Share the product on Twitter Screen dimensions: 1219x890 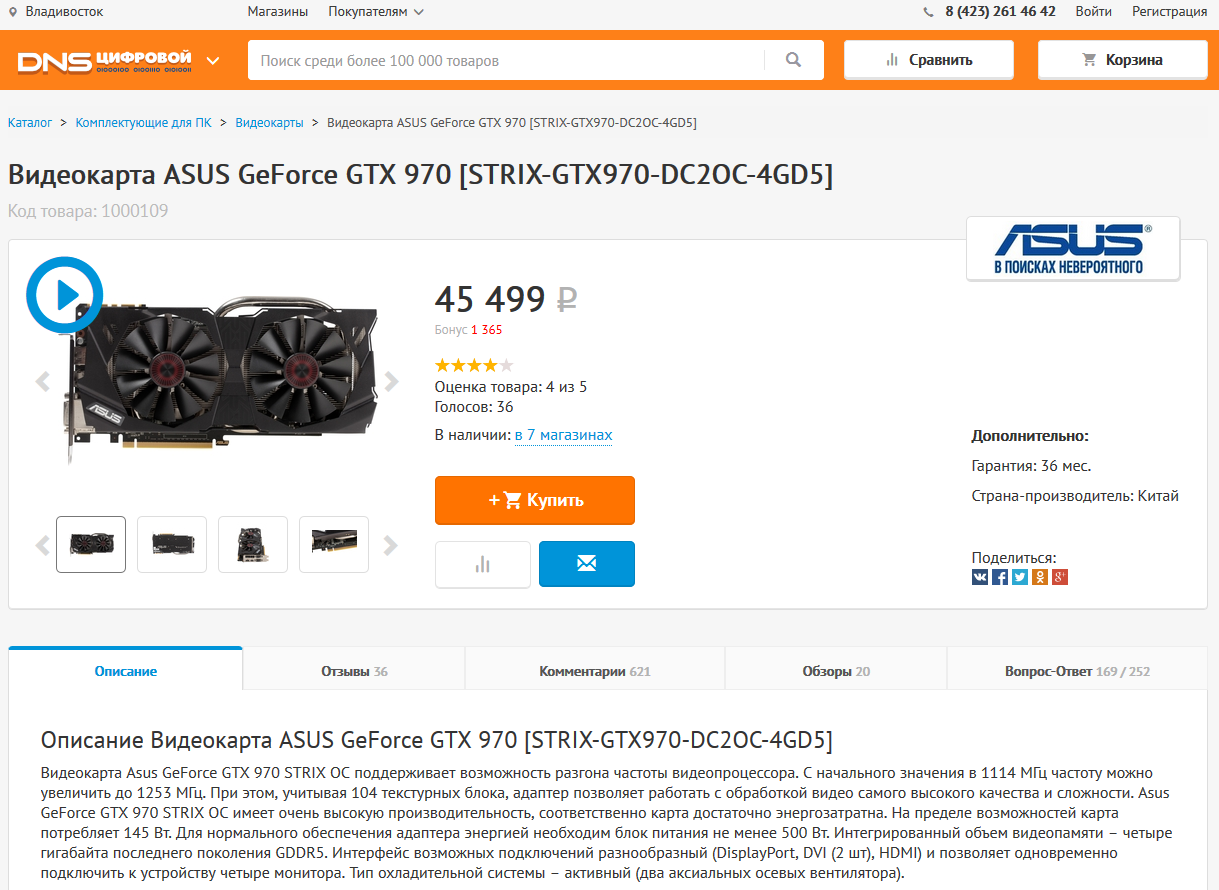pyautogui.click(x=1020, y=577)
